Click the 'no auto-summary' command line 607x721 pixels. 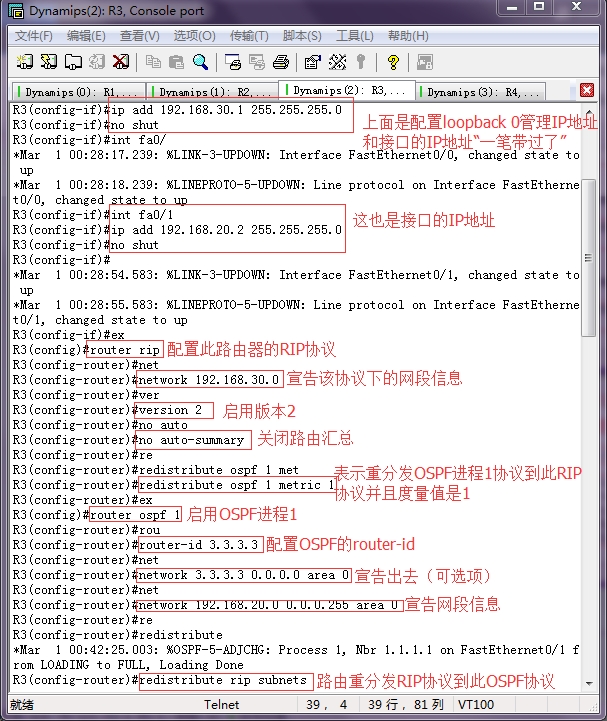pyautogui.click(x=191, y=440)
